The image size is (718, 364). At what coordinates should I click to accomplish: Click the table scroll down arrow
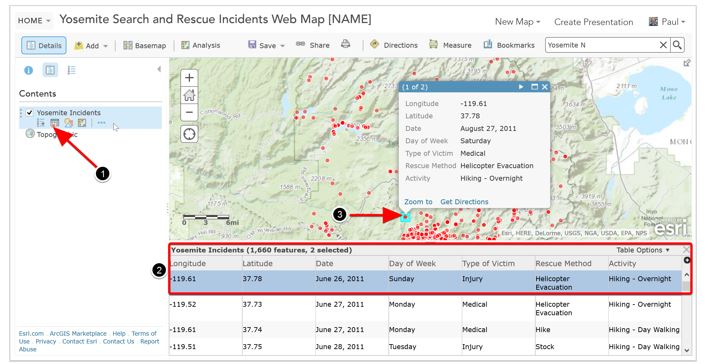[x=686, y=350]
